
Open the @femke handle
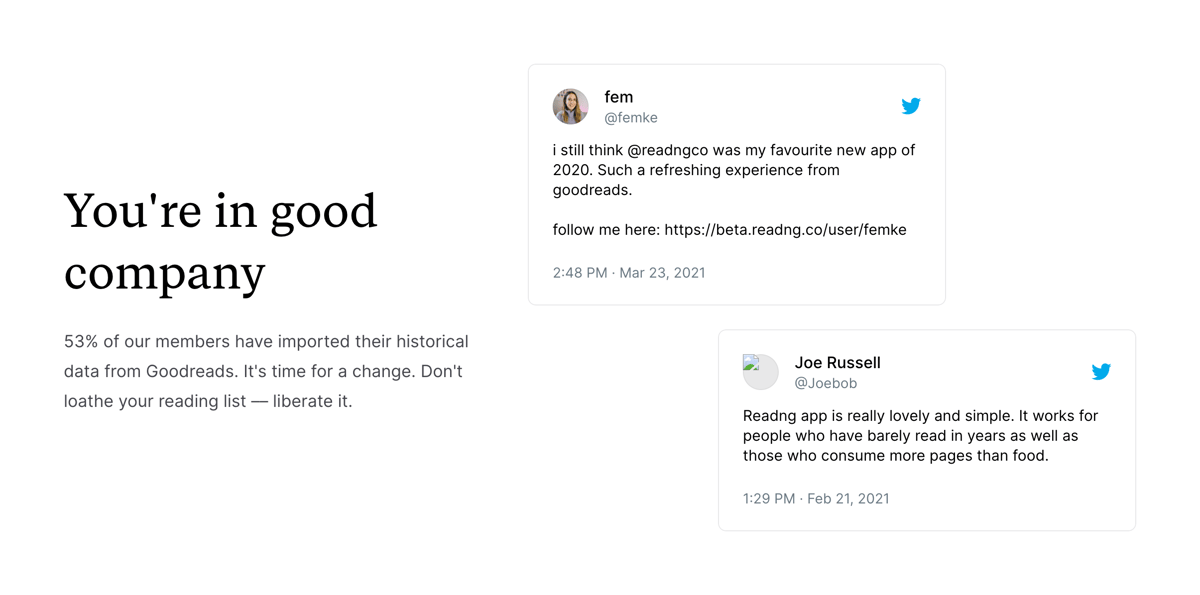pyautogui.click(x=630, y=118)
